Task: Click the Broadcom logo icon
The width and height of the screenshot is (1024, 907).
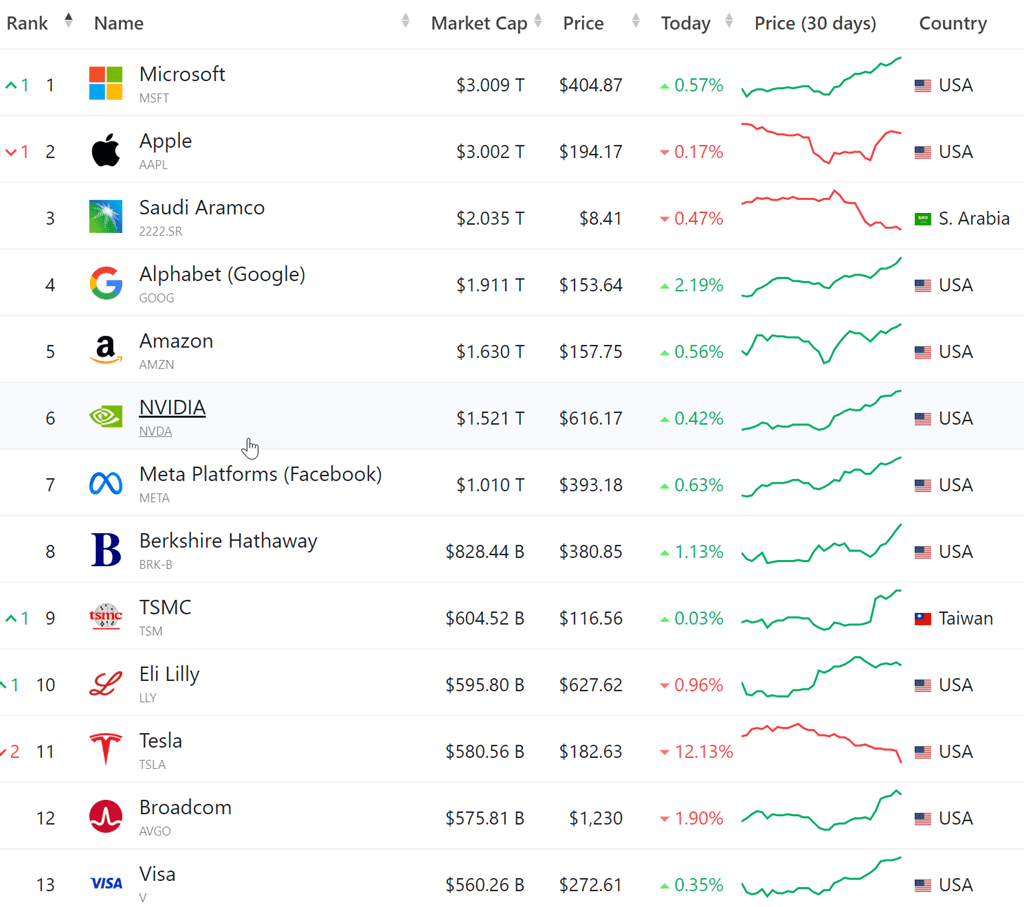Action: (106, 817)
